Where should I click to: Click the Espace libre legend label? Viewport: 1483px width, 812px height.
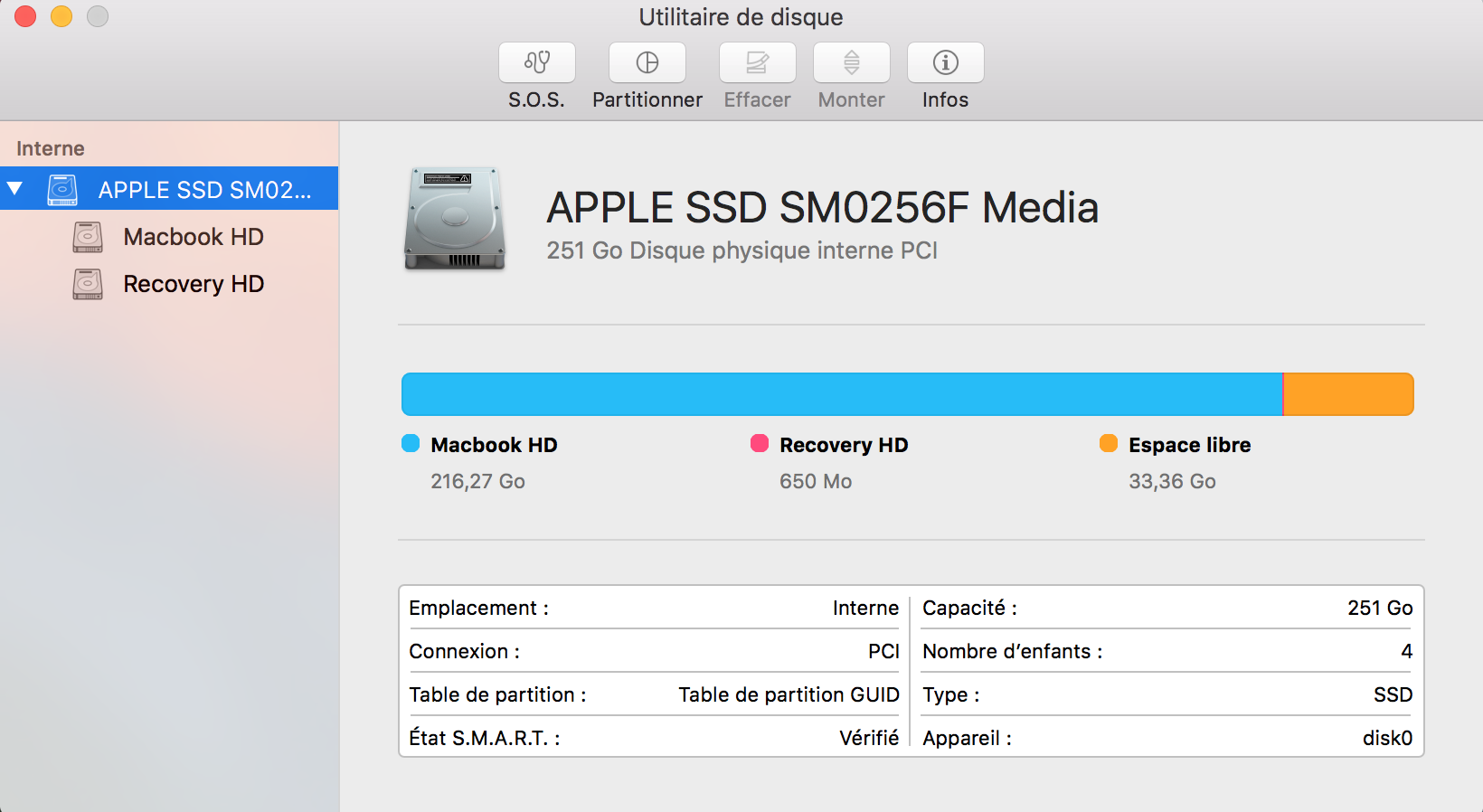1190,445
